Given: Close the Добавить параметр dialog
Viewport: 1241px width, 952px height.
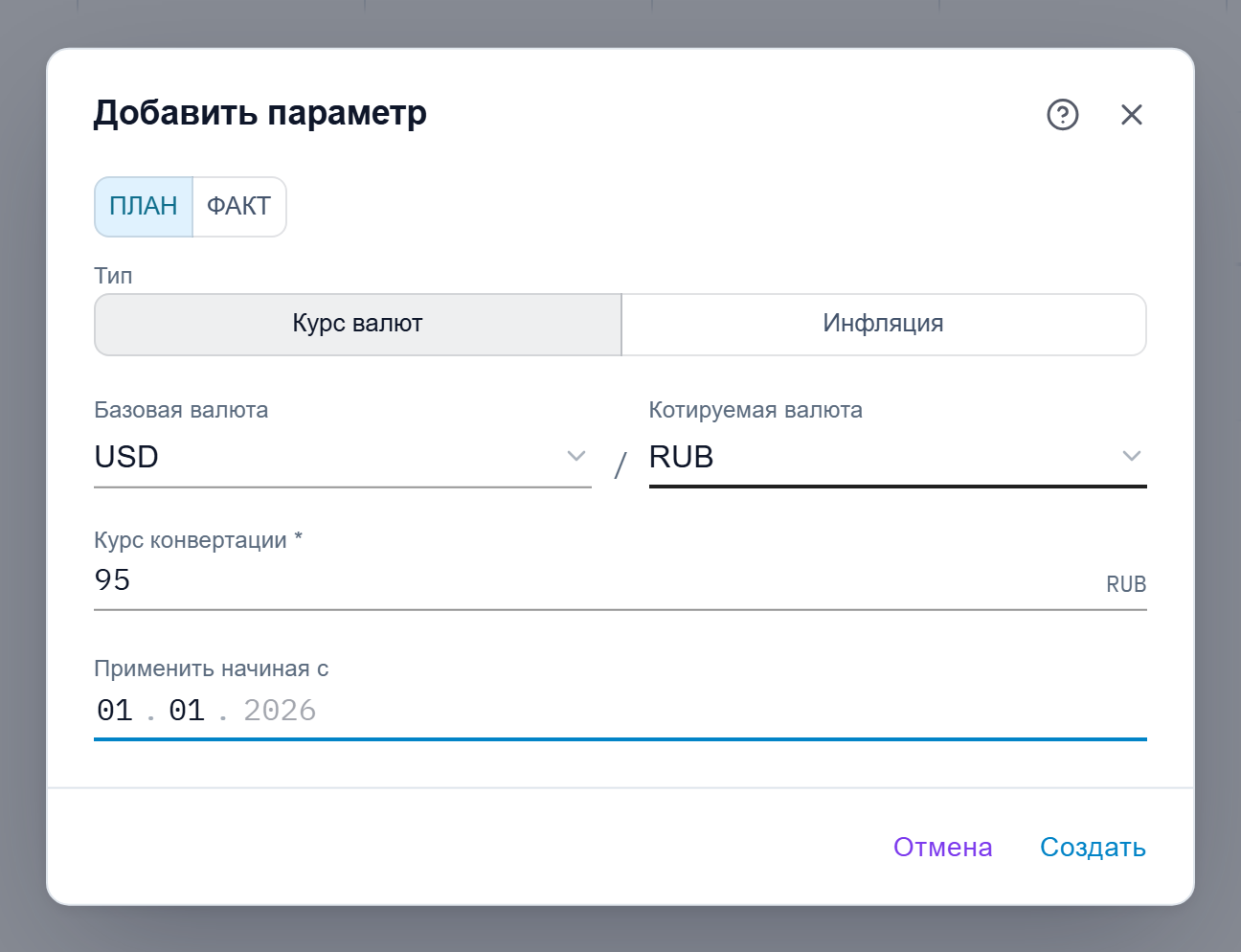Looking at the screenshot, I should pos(1132,115).
